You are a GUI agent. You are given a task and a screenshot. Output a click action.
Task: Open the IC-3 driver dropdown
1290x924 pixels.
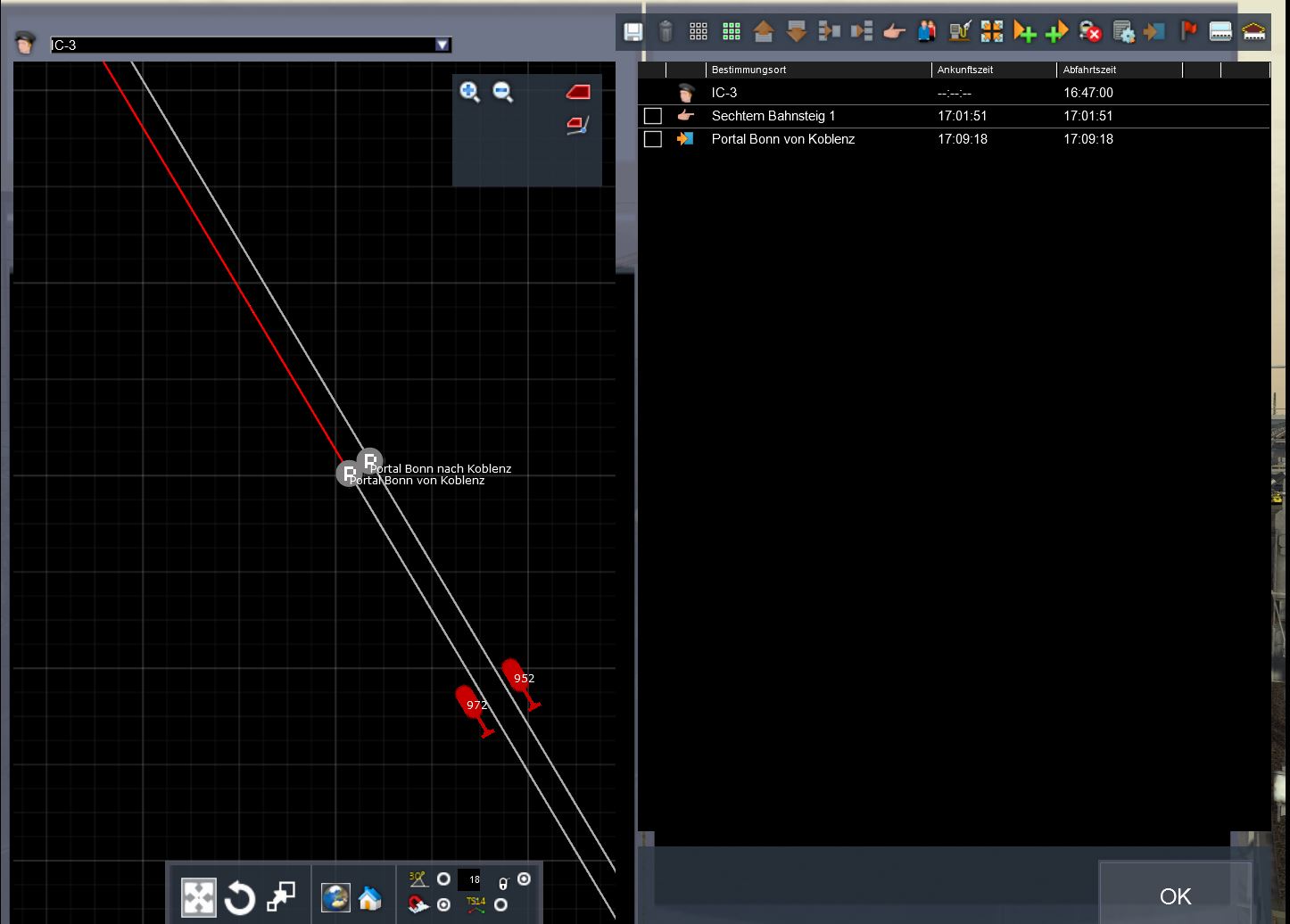442,45
